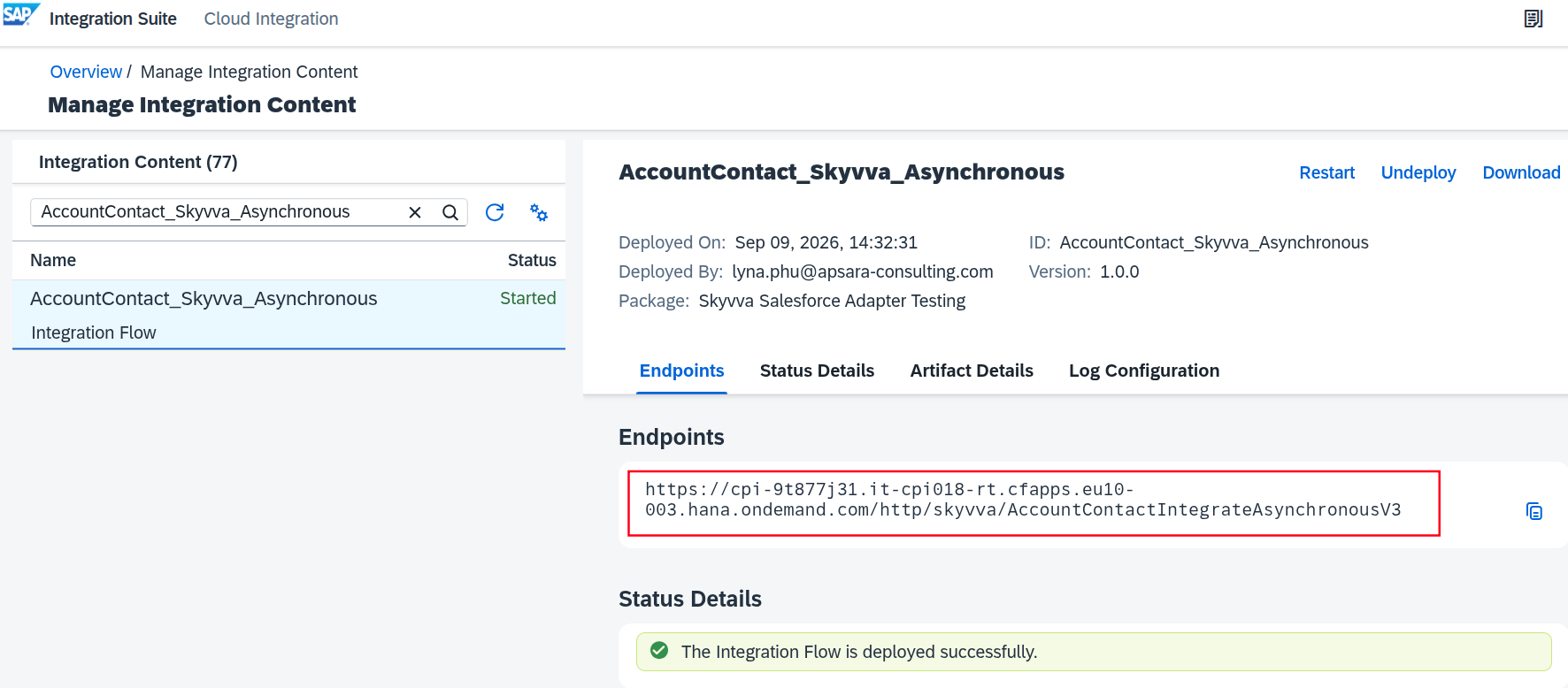
Task: Click the SAP logo
Action: (21, 15)
